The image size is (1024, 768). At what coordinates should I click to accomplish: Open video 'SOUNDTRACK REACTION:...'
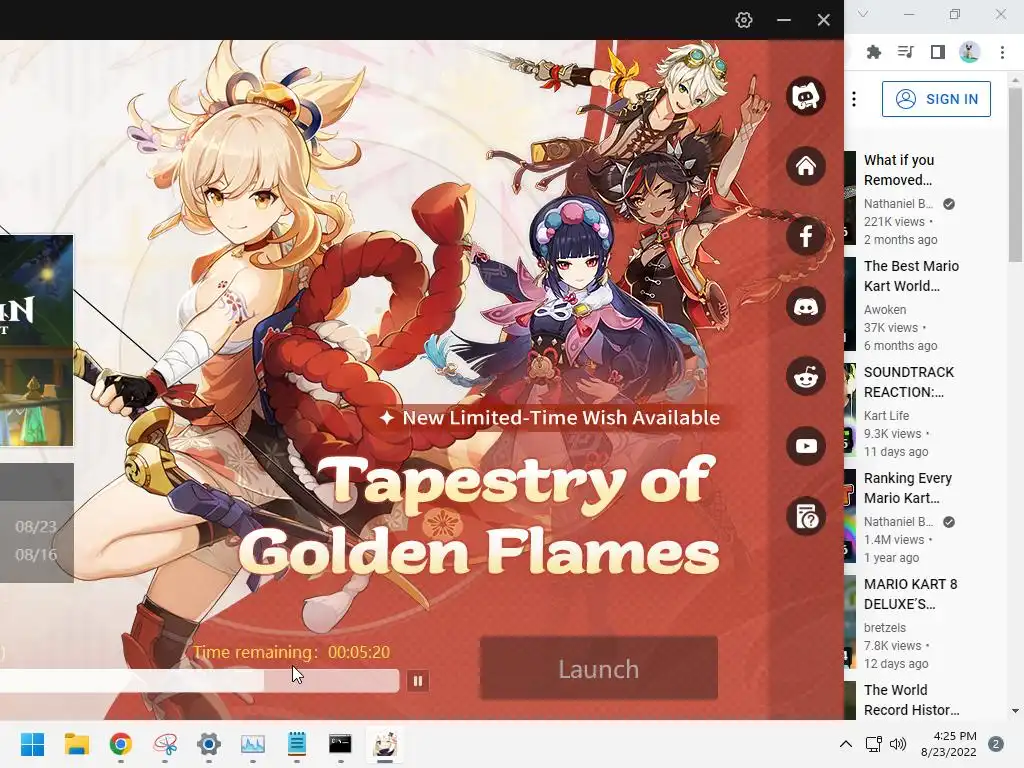click(908, 382)
